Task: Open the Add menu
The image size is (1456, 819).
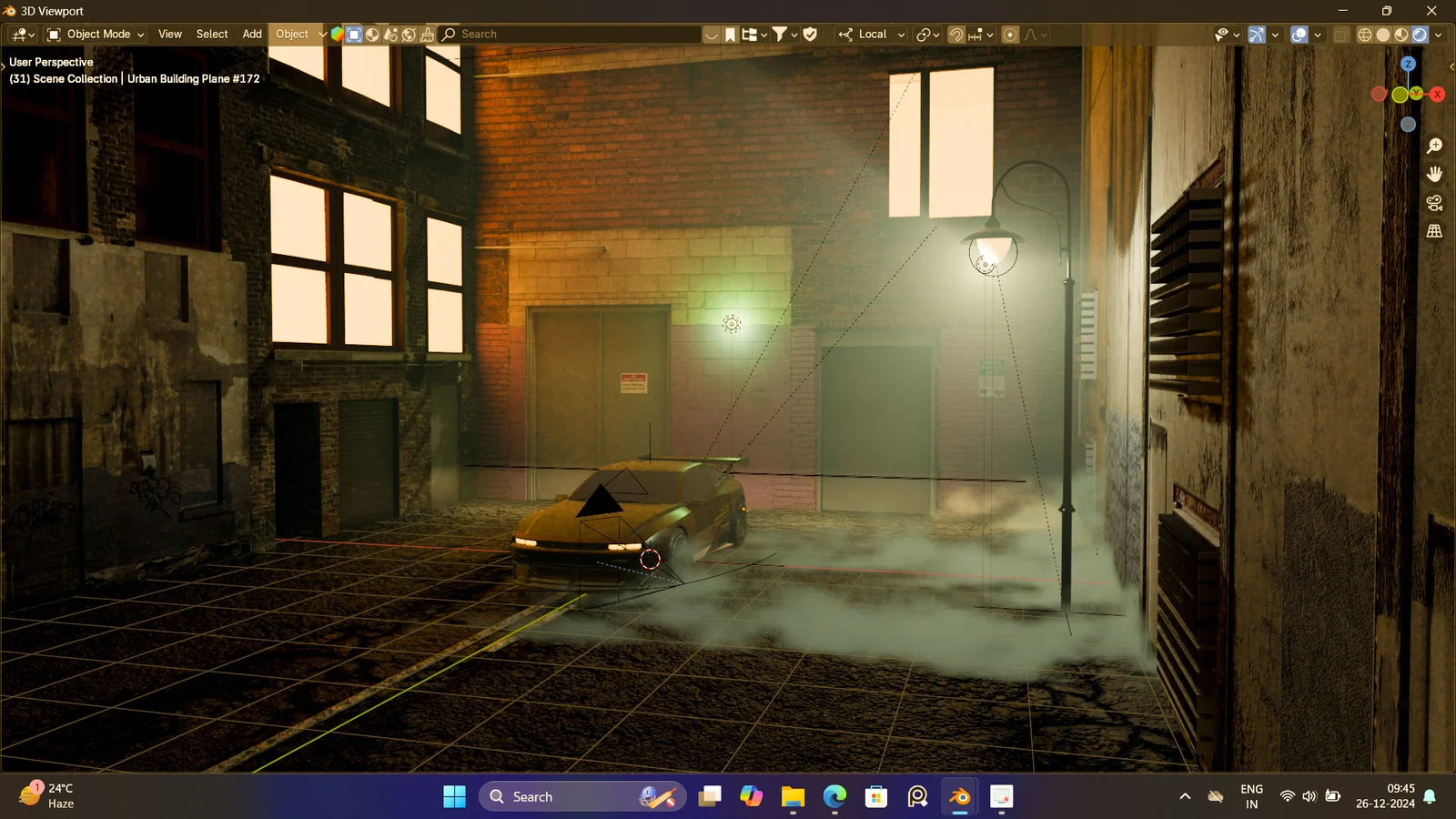Action: pos(252,35)
